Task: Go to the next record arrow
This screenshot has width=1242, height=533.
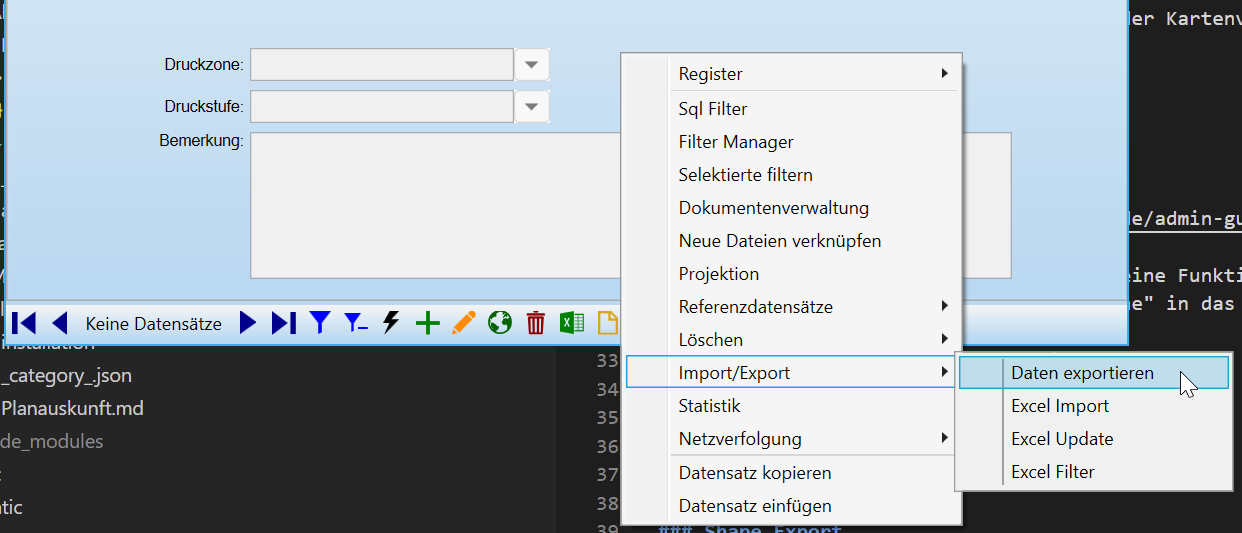Action: (x=248, y=323)
